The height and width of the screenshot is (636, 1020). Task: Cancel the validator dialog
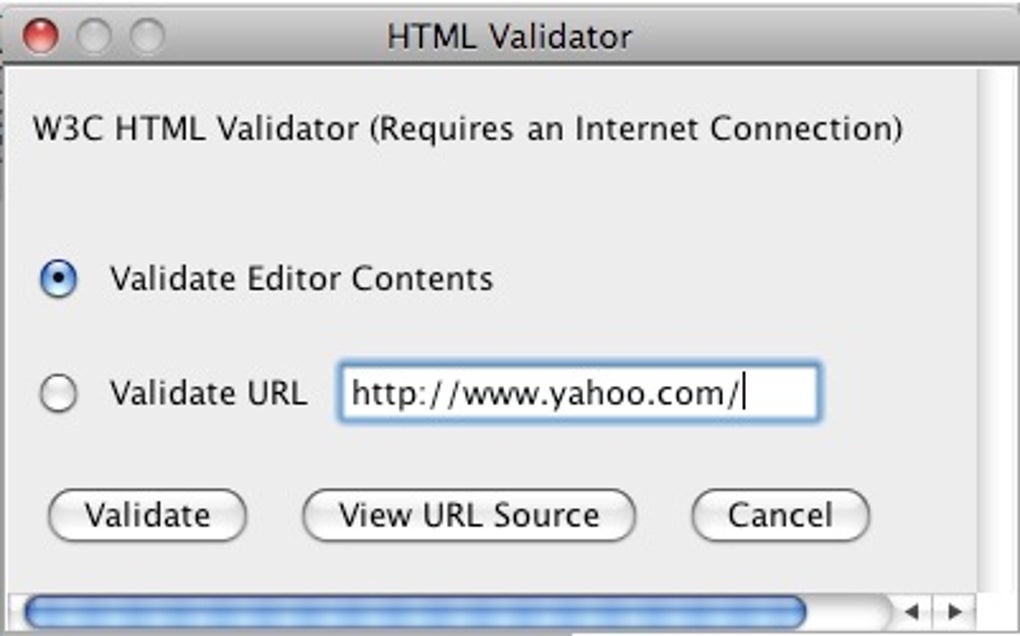[780, 515]
